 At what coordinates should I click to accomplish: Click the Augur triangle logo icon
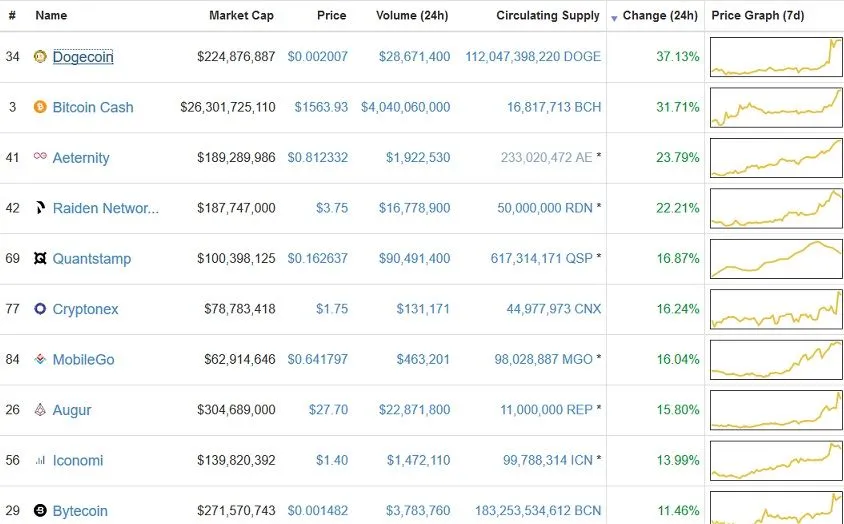pos(40,409)
